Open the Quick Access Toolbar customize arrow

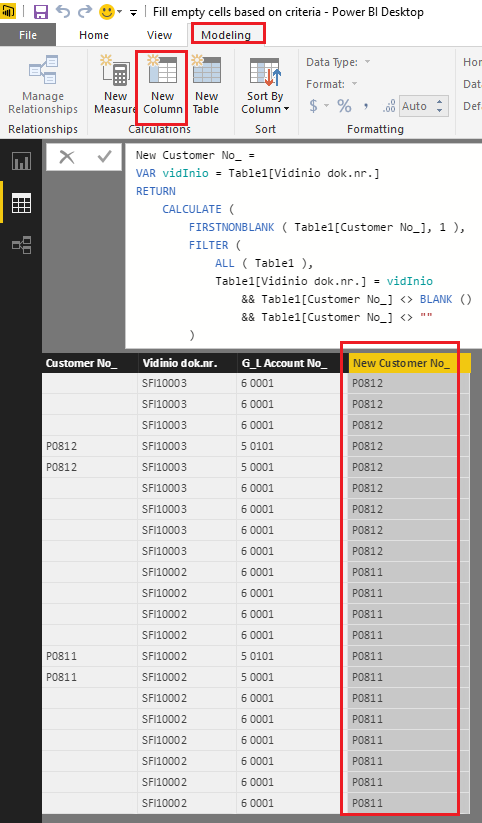point(134,12)
